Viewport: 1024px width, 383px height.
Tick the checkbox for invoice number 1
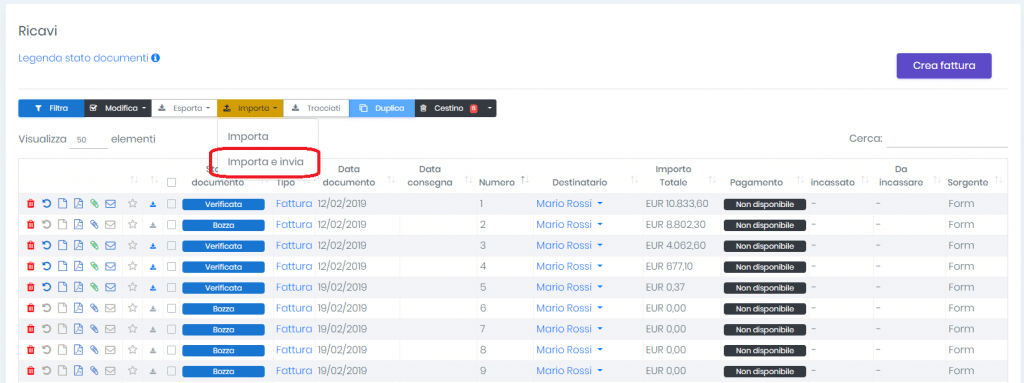coord(172,204)
